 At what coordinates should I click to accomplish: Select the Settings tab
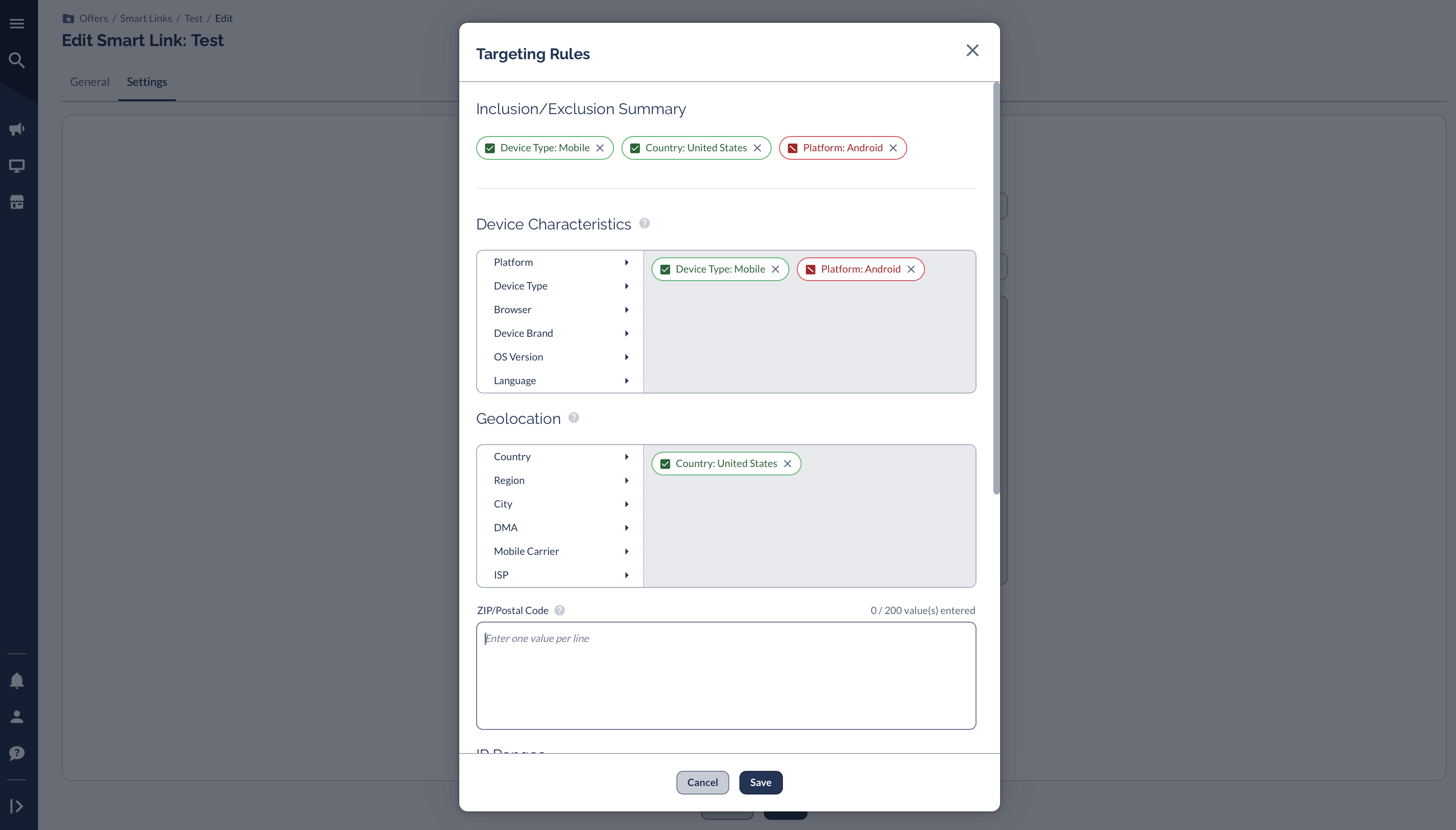click(147, 82)
